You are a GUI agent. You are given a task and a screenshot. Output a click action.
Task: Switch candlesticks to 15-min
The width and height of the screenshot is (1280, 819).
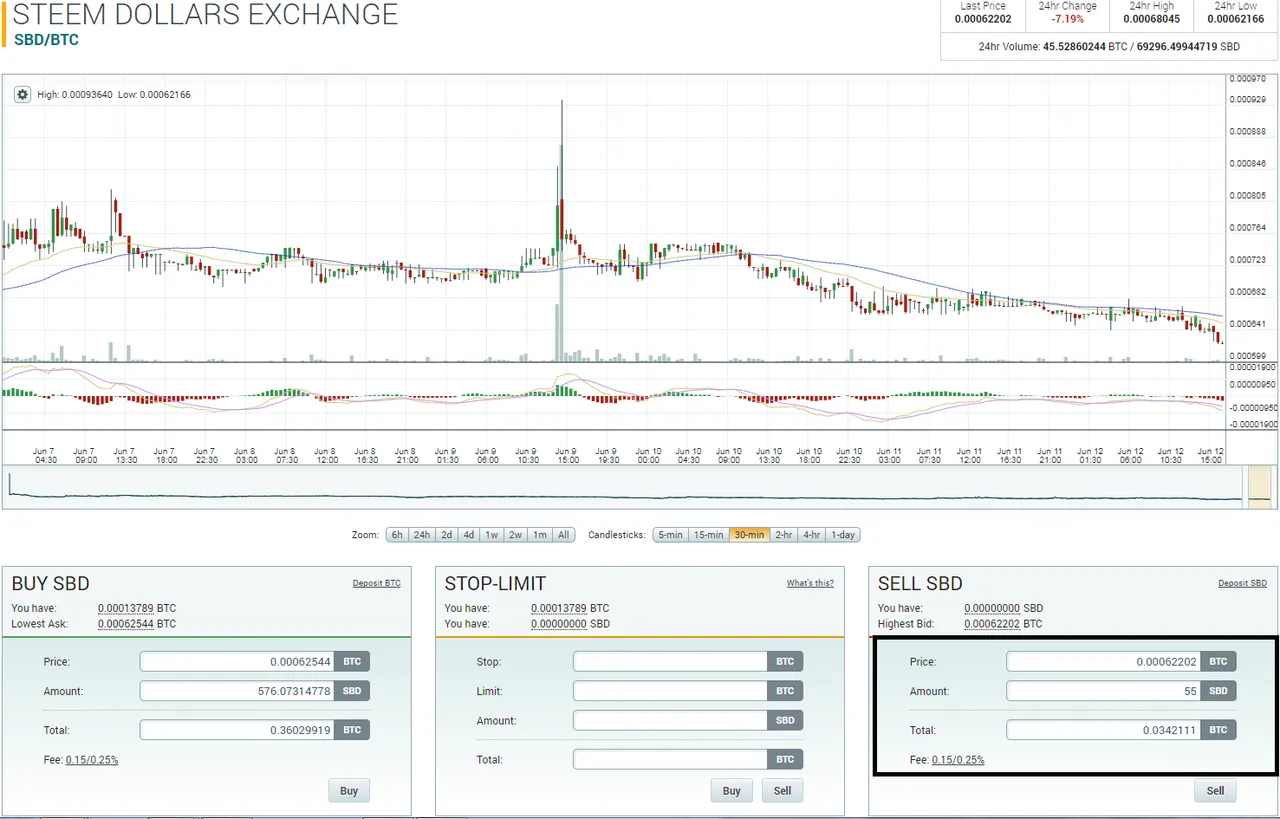click(x=708, y=535)
